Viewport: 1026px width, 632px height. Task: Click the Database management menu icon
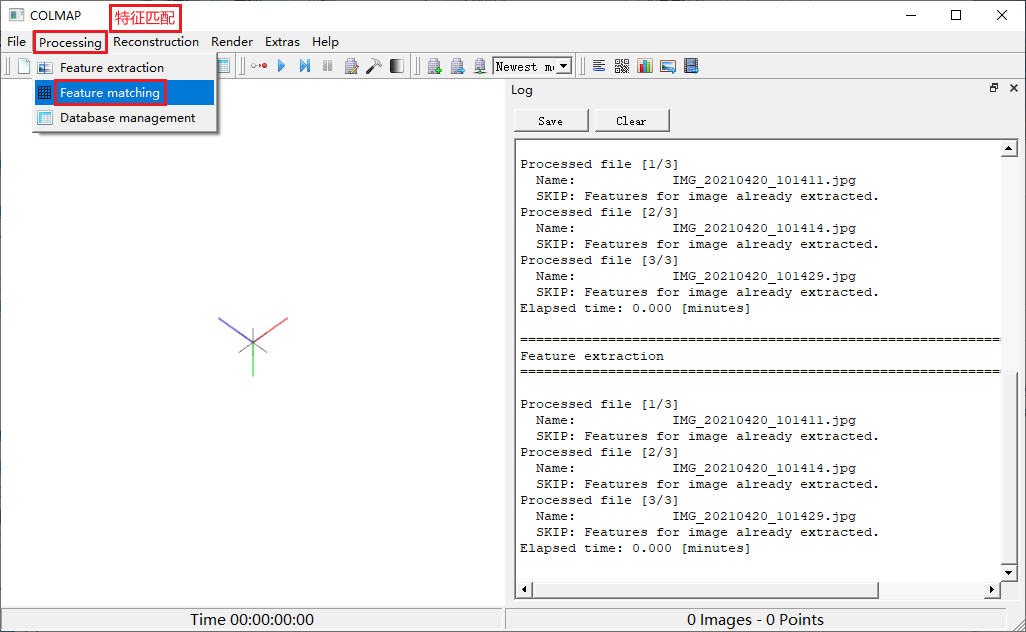coord(45,118)
